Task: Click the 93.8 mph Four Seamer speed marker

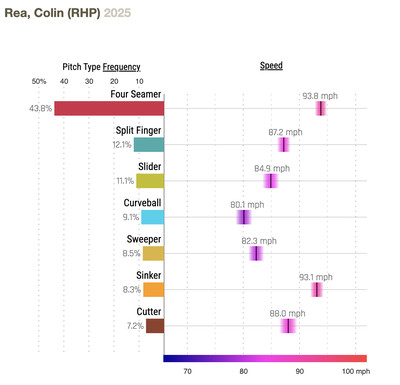Action: 321,108
